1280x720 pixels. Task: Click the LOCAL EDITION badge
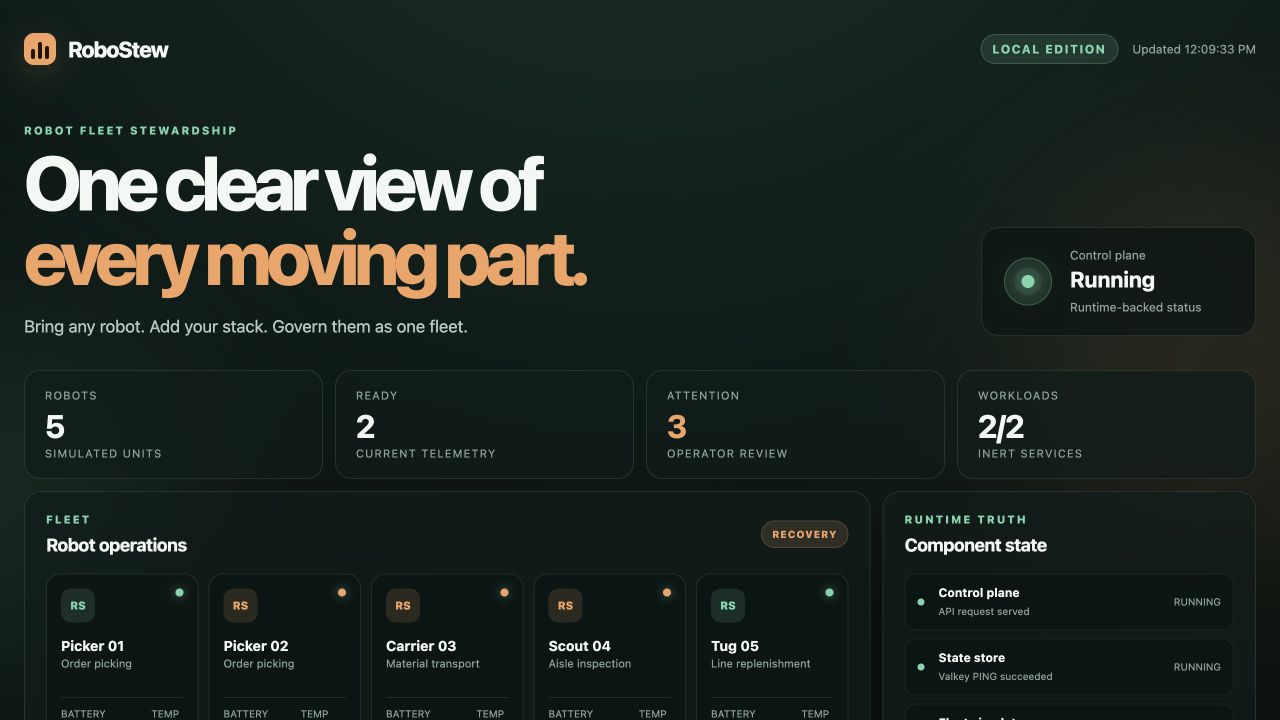(1049, 49)
